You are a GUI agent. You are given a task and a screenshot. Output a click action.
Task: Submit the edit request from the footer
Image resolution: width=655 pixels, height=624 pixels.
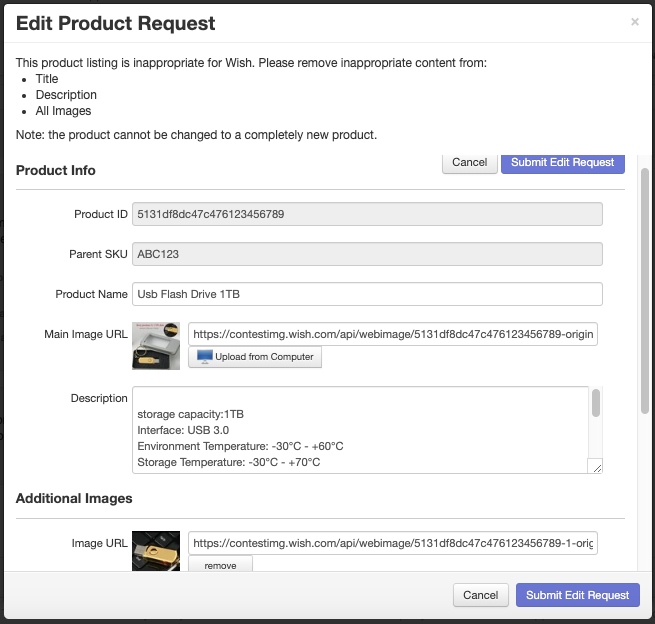click(x=577, y=595)
